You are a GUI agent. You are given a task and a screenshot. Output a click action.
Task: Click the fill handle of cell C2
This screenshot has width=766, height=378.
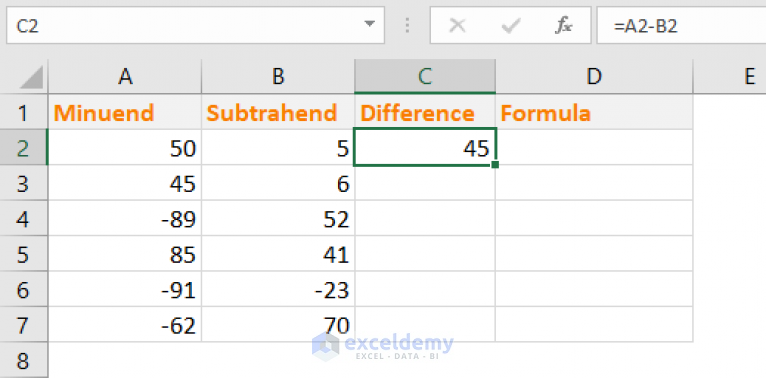[x=495, y=165]
